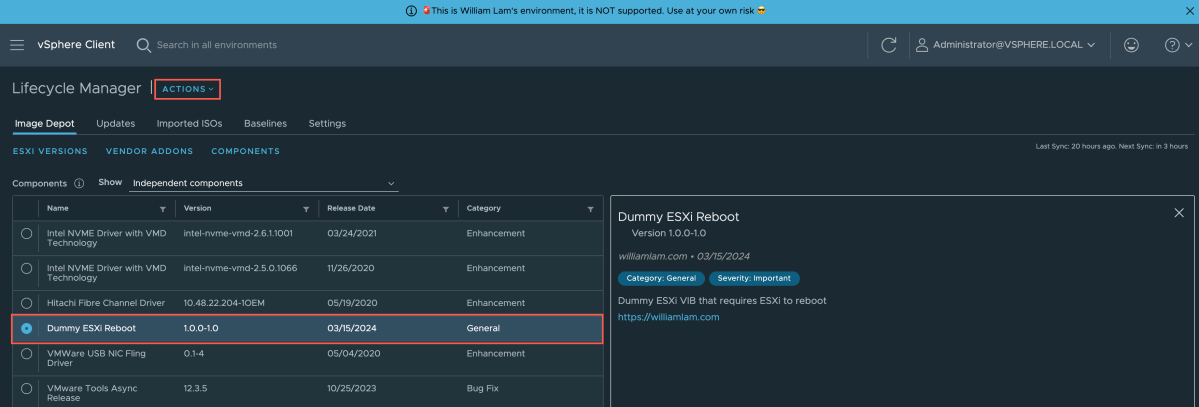Open the https://williamlam.com link
This screenshot has height=407, width=1199.
pyautogui.click(x=668, y=317)
